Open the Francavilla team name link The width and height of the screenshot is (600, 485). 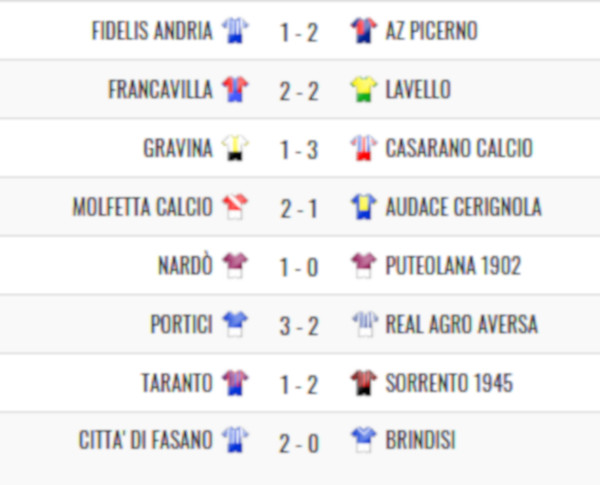click(160, 89)
